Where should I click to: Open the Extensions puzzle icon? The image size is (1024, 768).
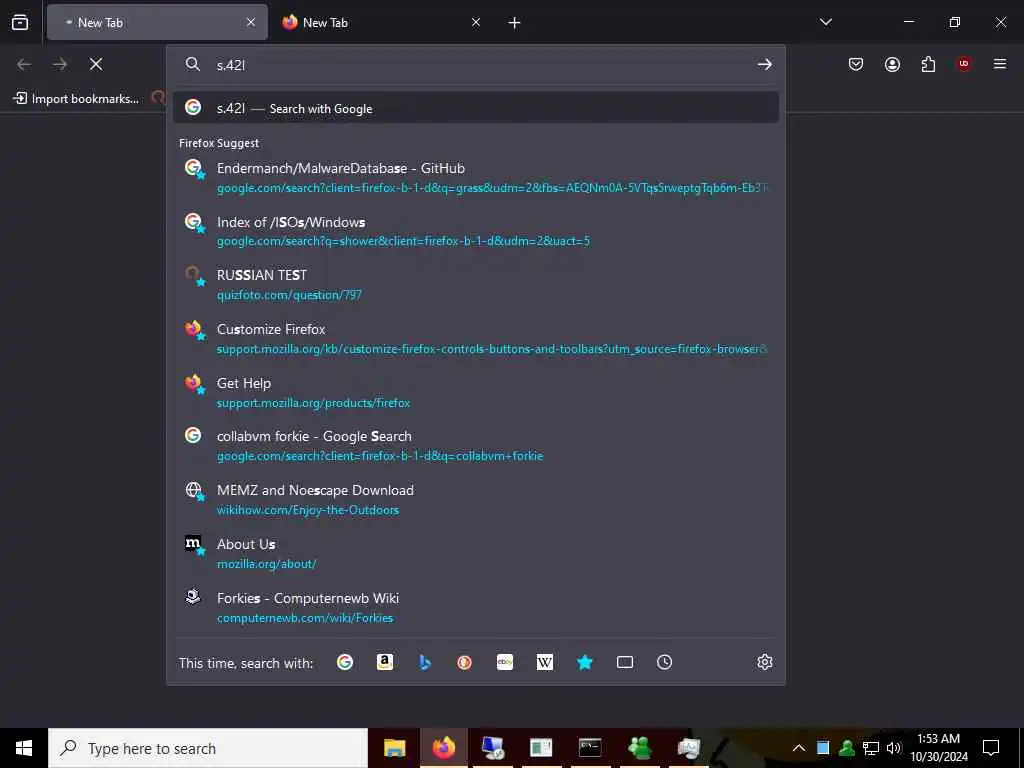(928, 64)
